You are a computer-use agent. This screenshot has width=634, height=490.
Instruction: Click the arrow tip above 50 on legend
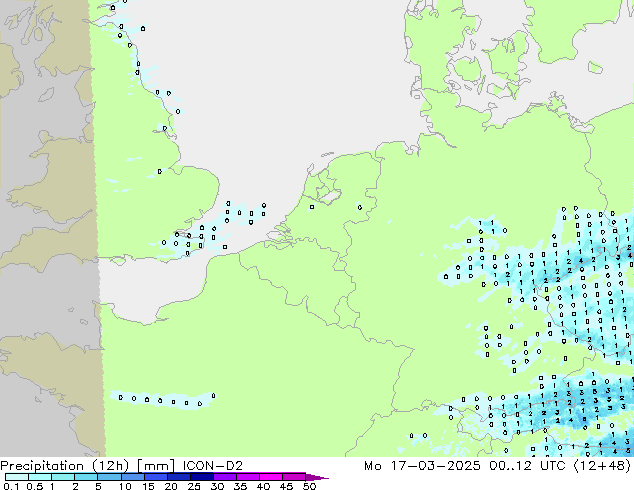point(317,477)
